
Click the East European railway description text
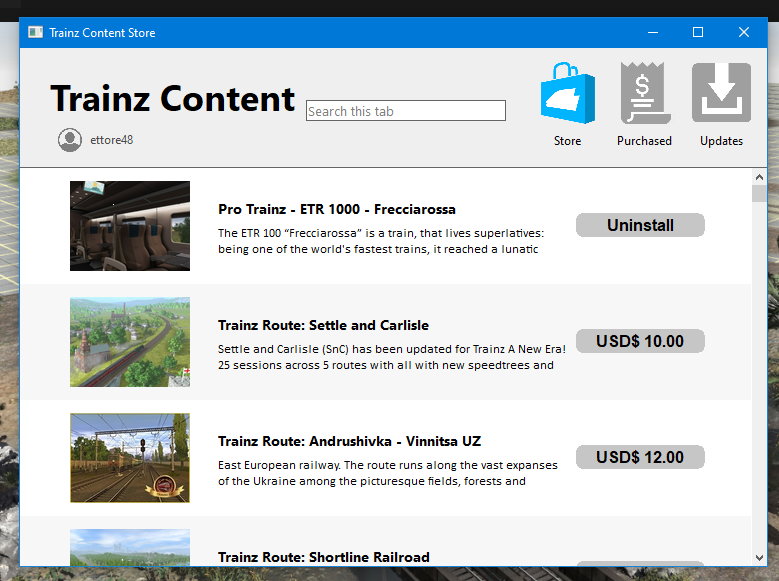[x=388, y=473]
